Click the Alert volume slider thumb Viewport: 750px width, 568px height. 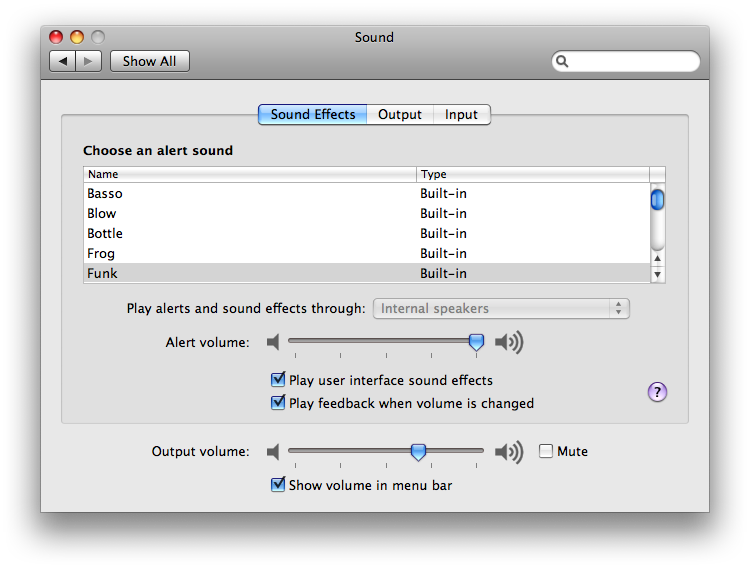[476, 342]
